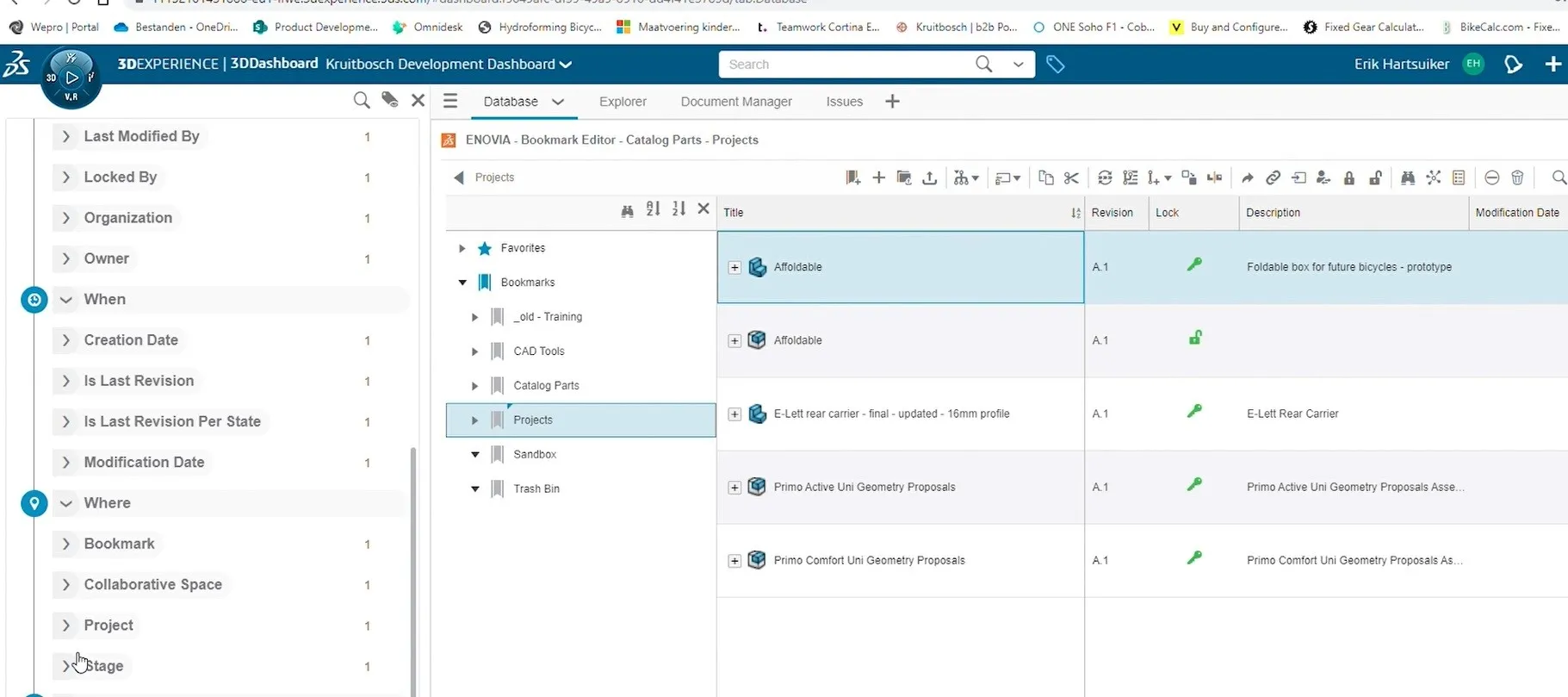Expand the Creation Date filter
Screen dimensions: 1568x697
pos(65,340)
